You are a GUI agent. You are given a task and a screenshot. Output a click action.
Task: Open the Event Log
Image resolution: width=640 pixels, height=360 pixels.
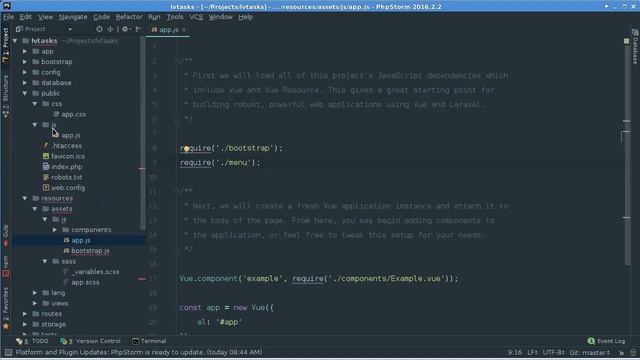pos(606,341)
